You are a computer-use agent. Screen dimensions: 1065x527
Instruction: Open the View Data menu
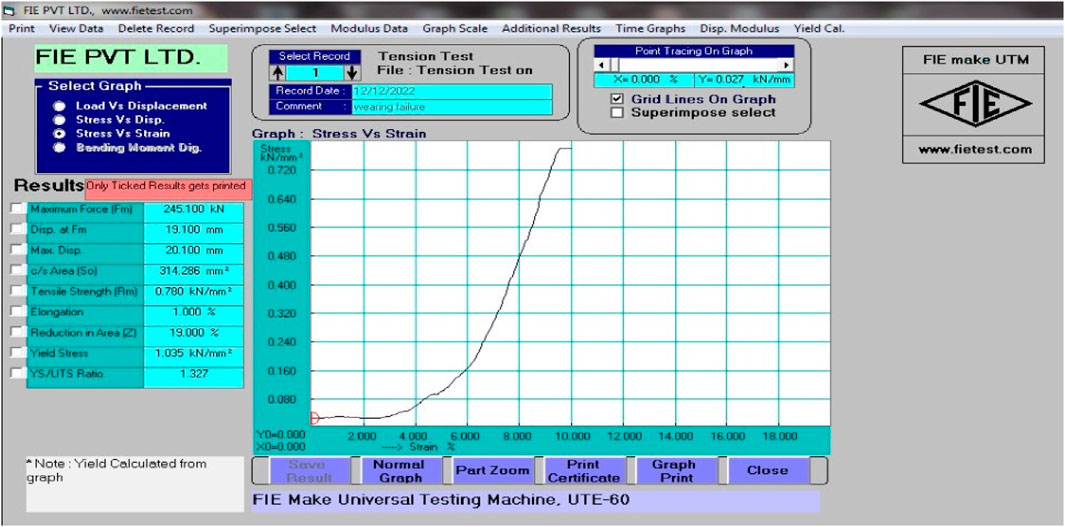click(76, 29)
